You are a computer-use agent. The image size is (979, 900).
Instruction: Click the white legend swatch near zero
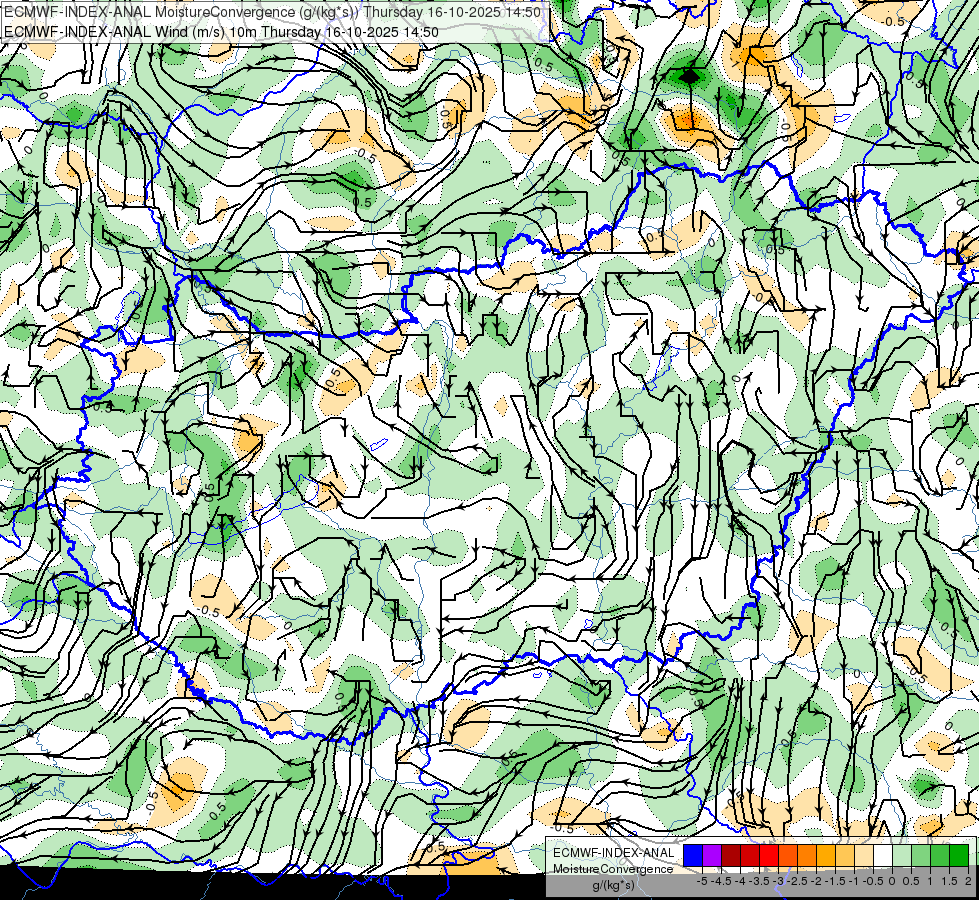point(883,855)
